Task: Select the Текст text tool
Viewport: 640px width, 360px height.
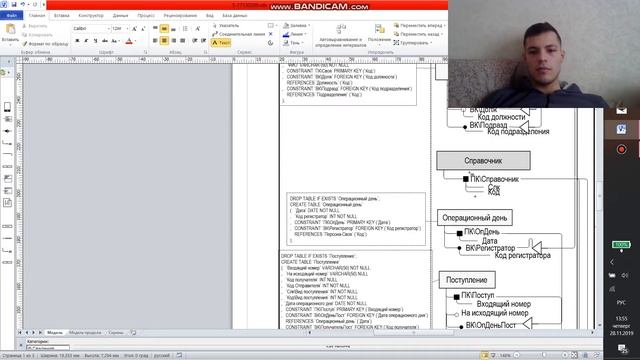Action: pyautogui.click(x=221, y=43)
